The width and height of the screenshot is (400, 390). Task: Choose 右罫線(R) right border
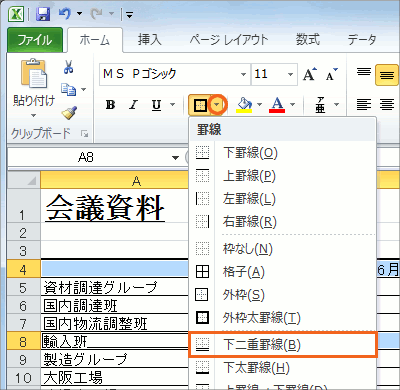[283, 221]
